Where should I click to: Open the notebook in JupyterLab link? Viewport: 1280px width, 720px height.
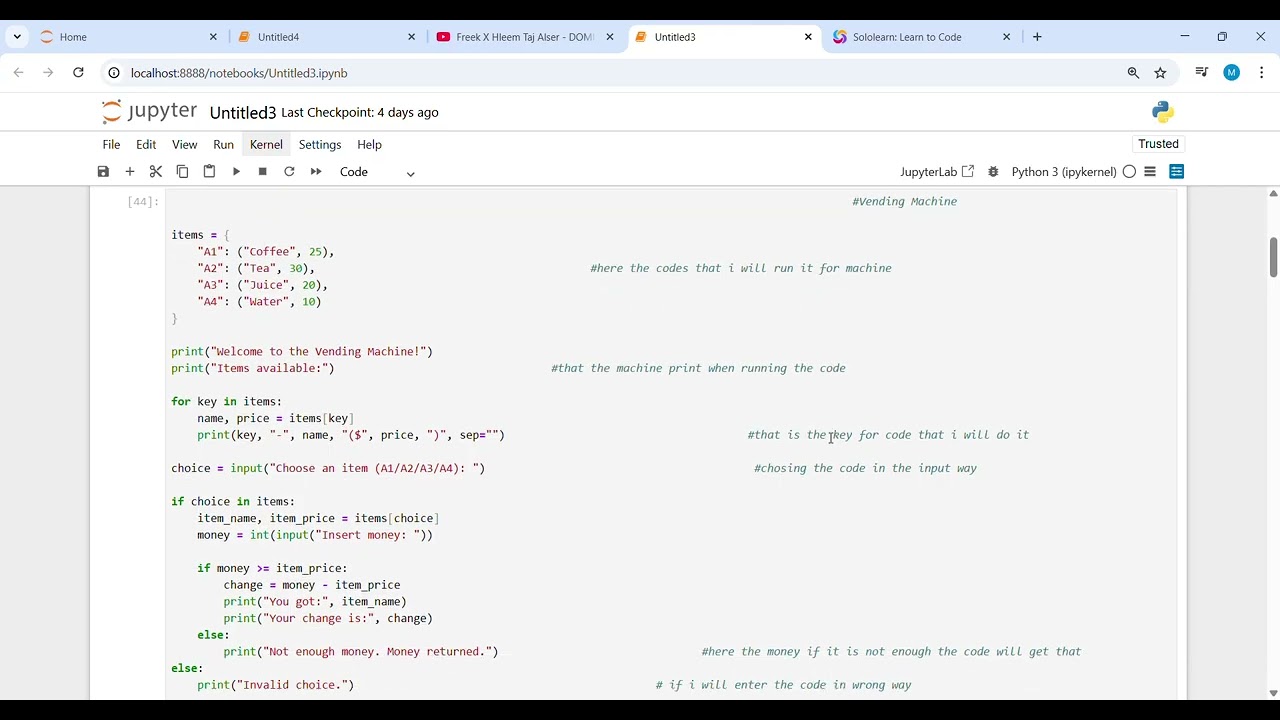tap(937, 172)
